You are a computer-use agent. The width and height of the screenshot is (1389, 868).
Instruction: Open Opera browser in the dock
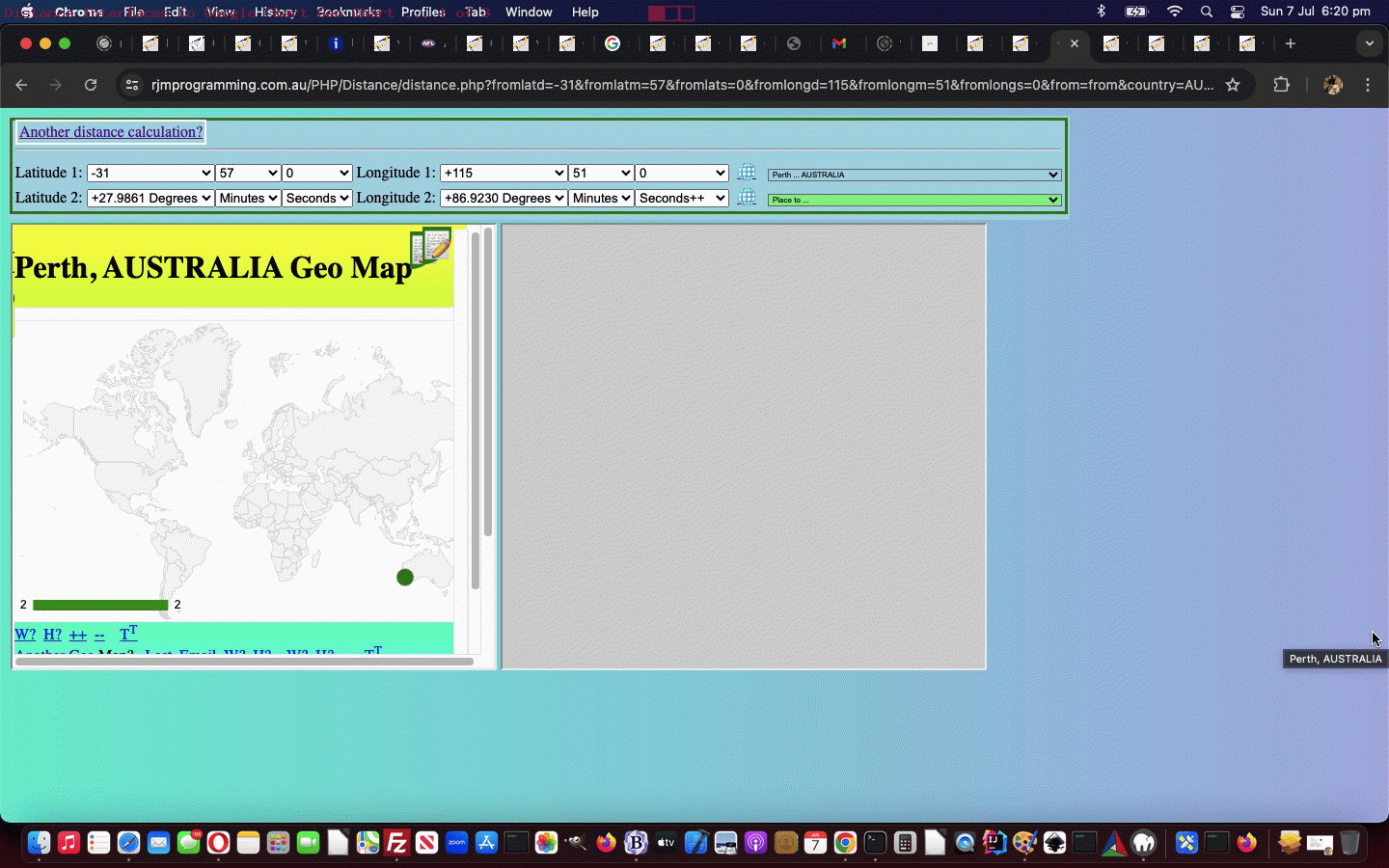point(218,842)
